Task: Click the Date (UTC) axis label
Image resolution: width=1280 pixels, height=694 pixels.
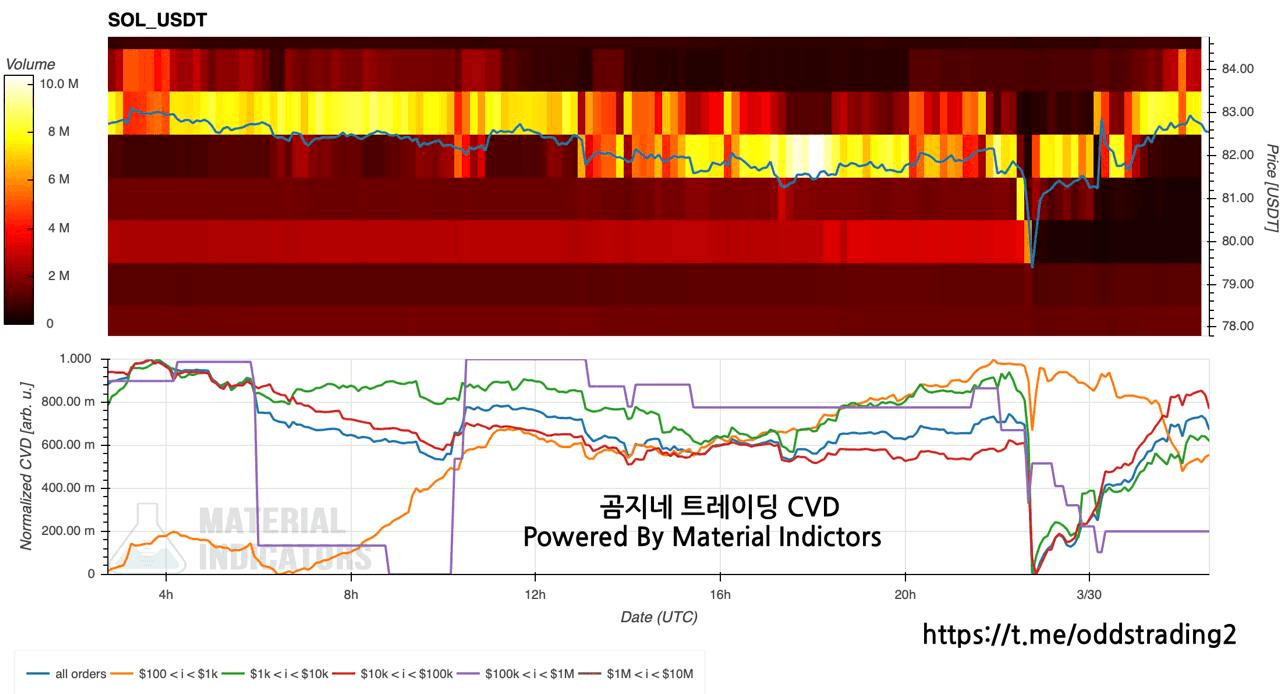Action: [659, 617]
